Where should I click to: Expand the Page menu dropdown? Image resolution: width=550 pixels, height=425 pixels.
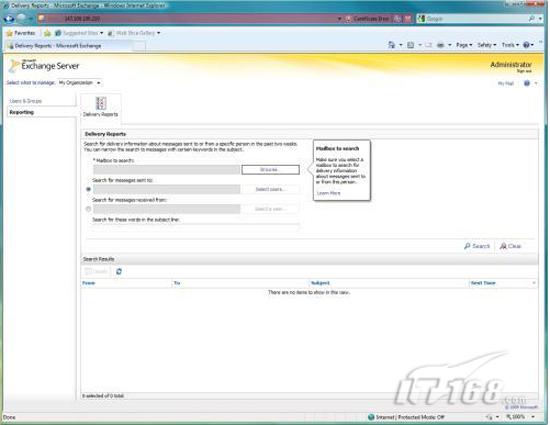(x=464, y=45)
